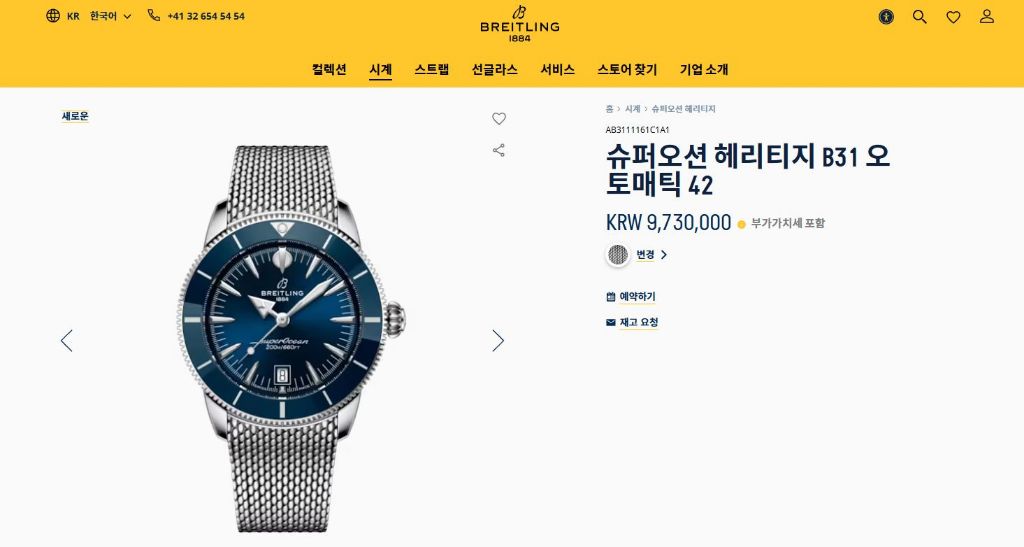
Task: Share this watch using share icon
Action: (x=499, y=151)
